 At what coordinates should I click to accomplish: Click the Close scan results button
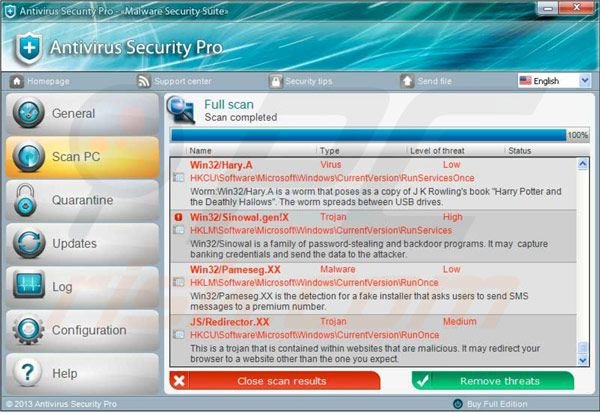pos(275,381)
